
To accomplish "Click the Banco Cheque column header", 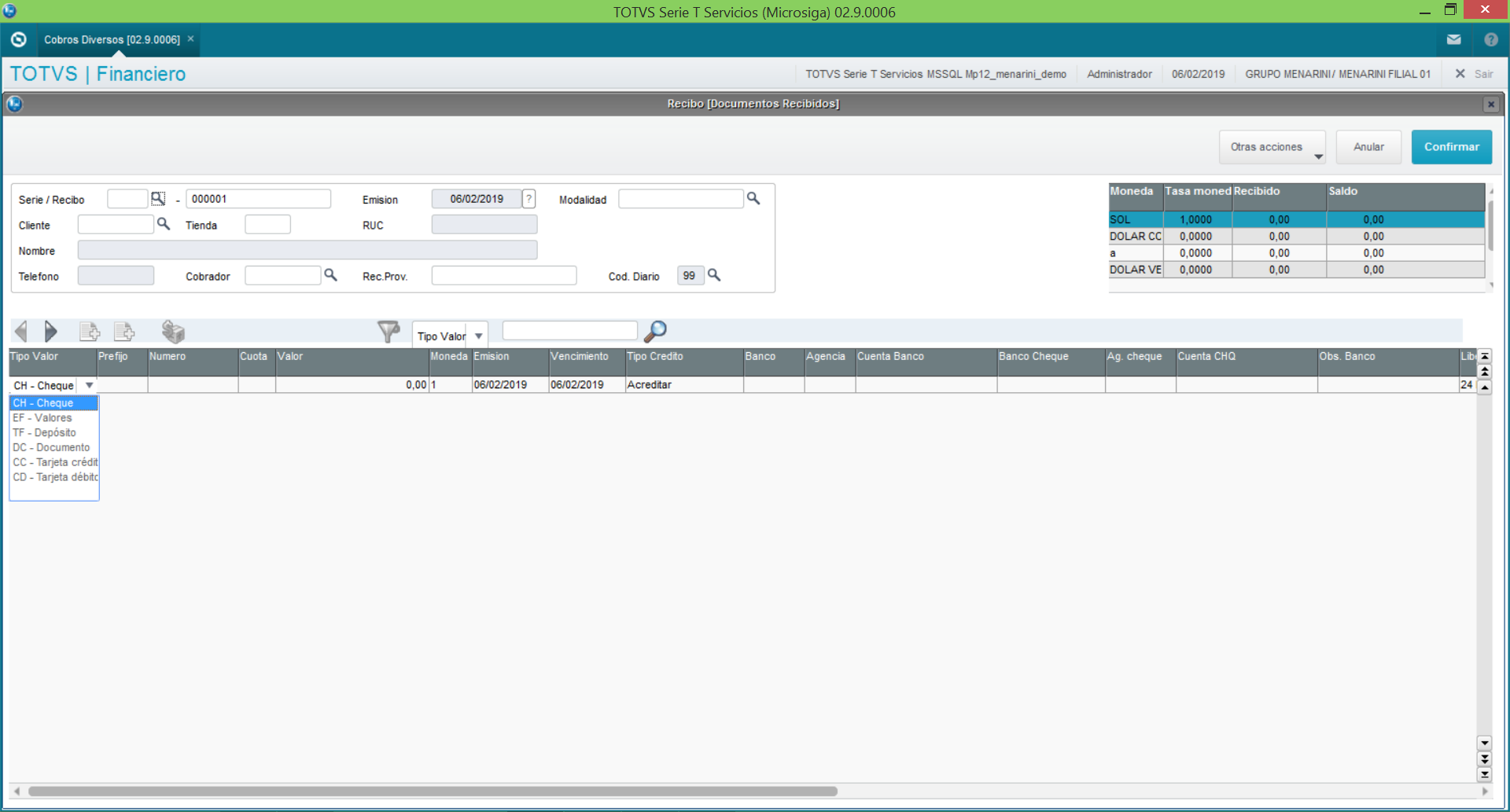I will 1051,362.
